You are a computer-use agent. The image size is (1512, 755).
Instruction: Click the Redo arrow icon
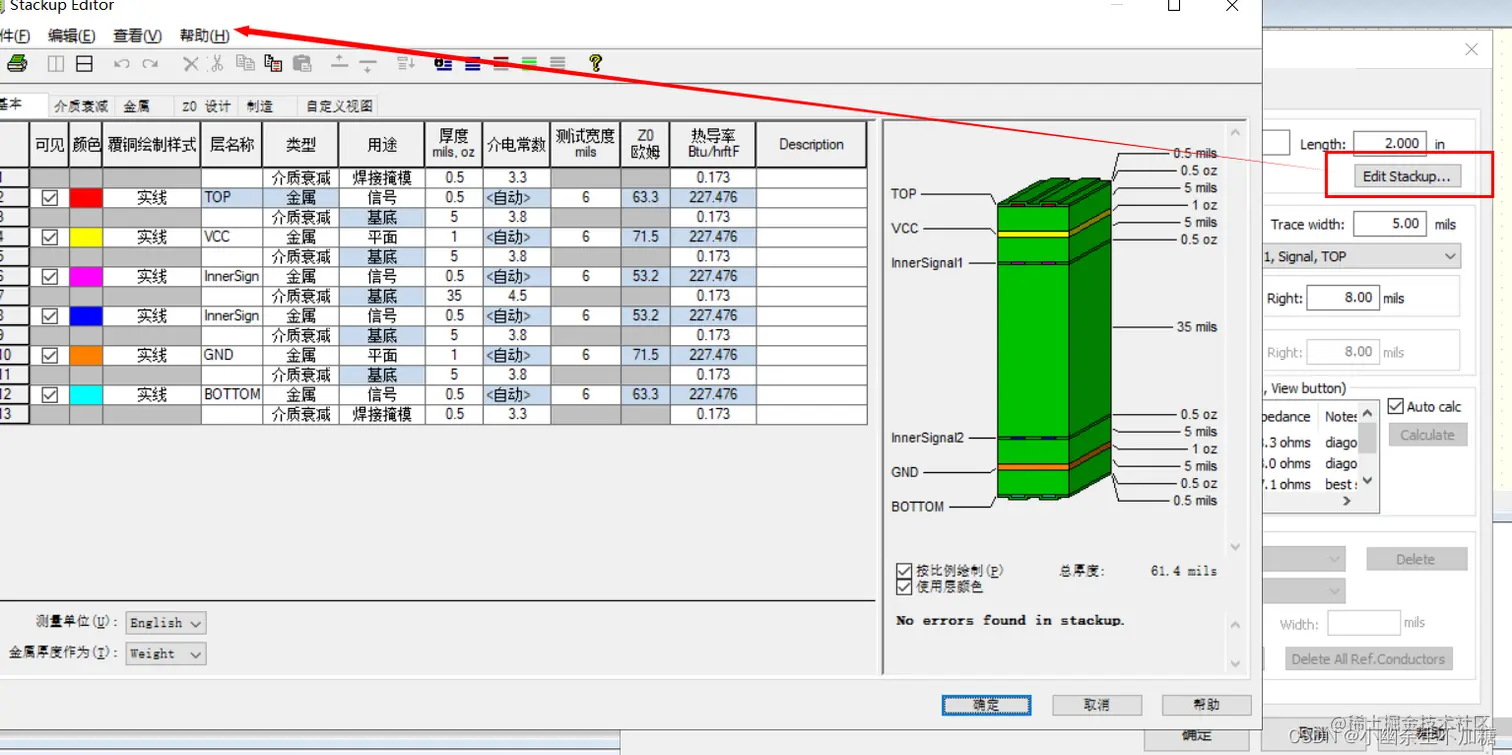(x=150, y=64)
